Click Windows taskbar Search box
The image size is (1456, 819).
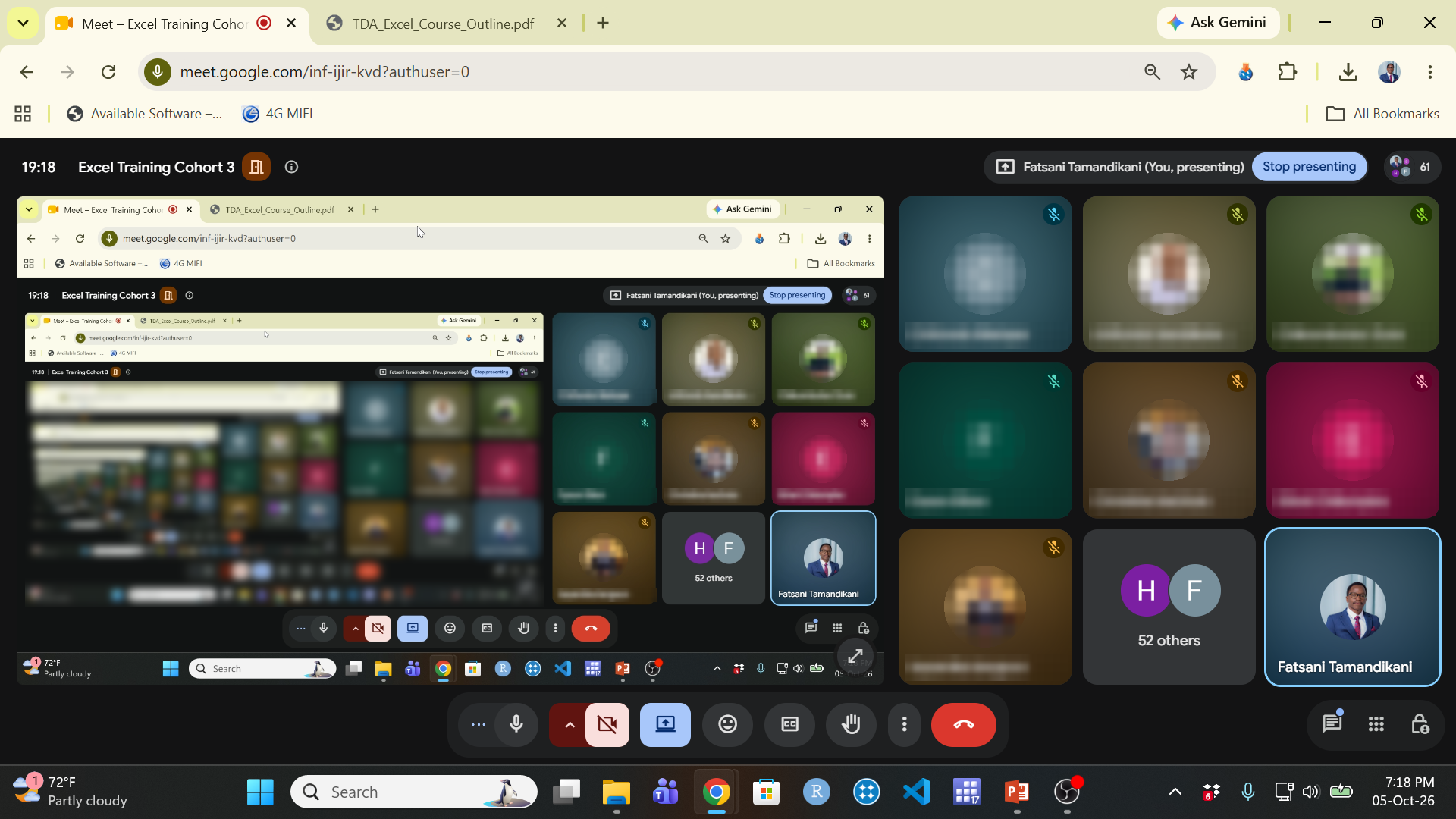[x=415, y=792]
